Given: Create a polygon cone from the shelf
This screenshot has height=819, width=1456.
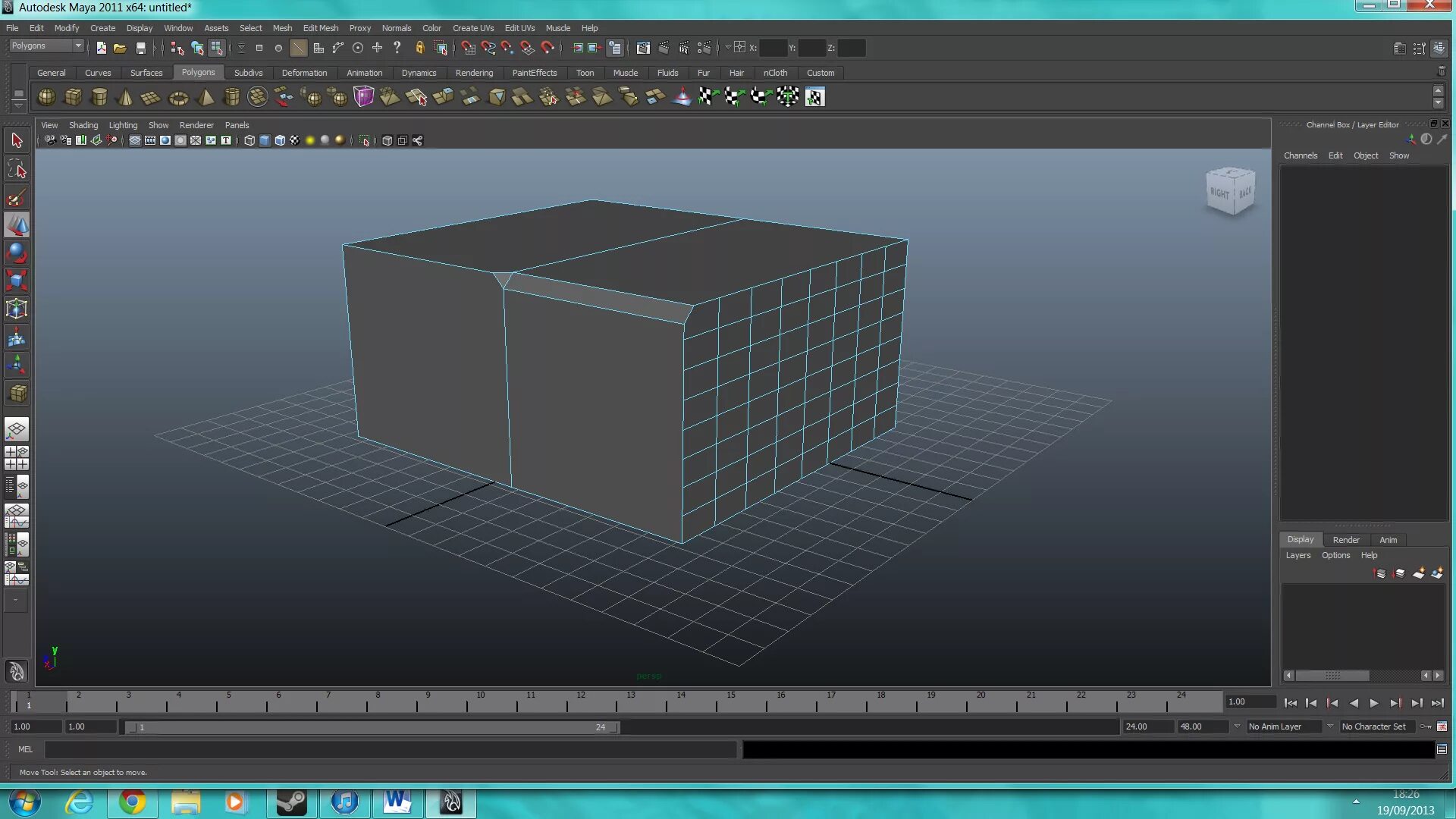Looking at the screenshot, I should [x=125, y=97].
